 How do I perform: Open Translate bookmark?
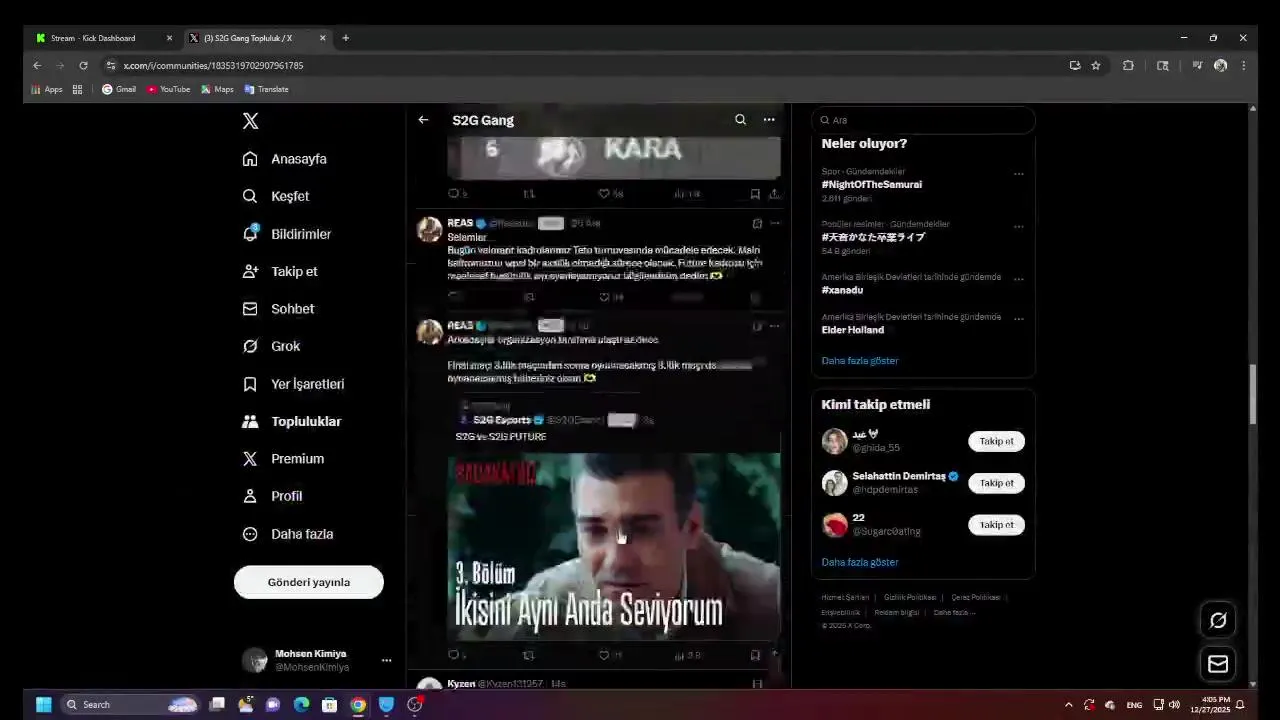pos(267,89)
